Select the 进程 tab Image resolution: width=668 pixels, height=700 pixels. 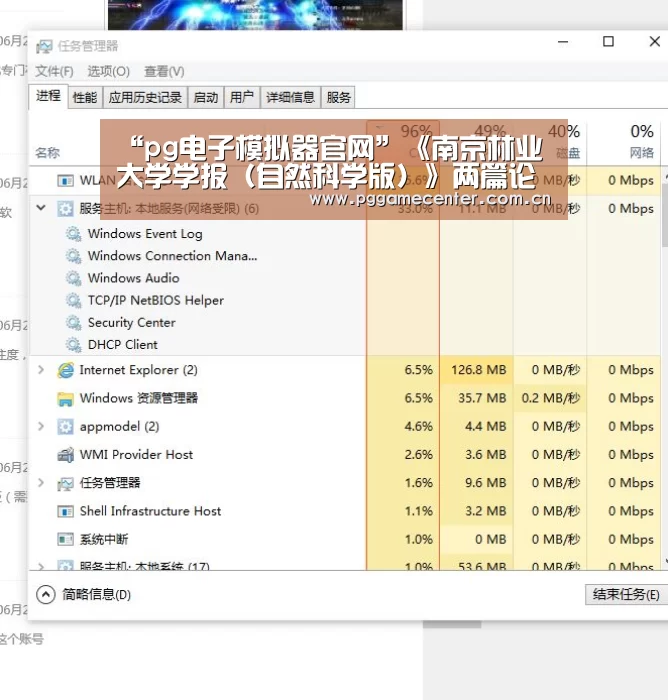pos(48,96)
